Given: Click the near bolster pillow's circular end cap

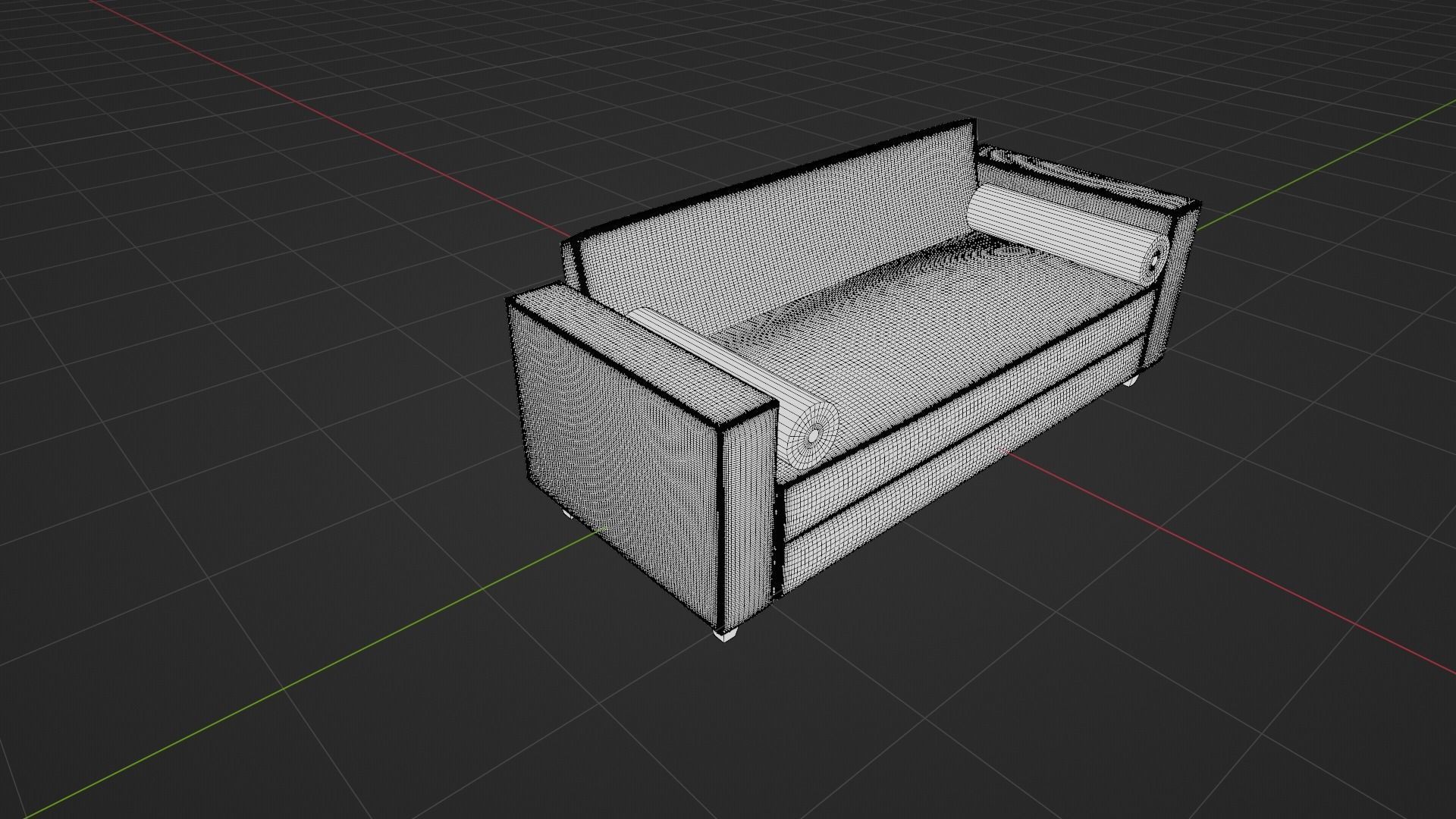Looking at the screenshot, I should pos(812,435).
